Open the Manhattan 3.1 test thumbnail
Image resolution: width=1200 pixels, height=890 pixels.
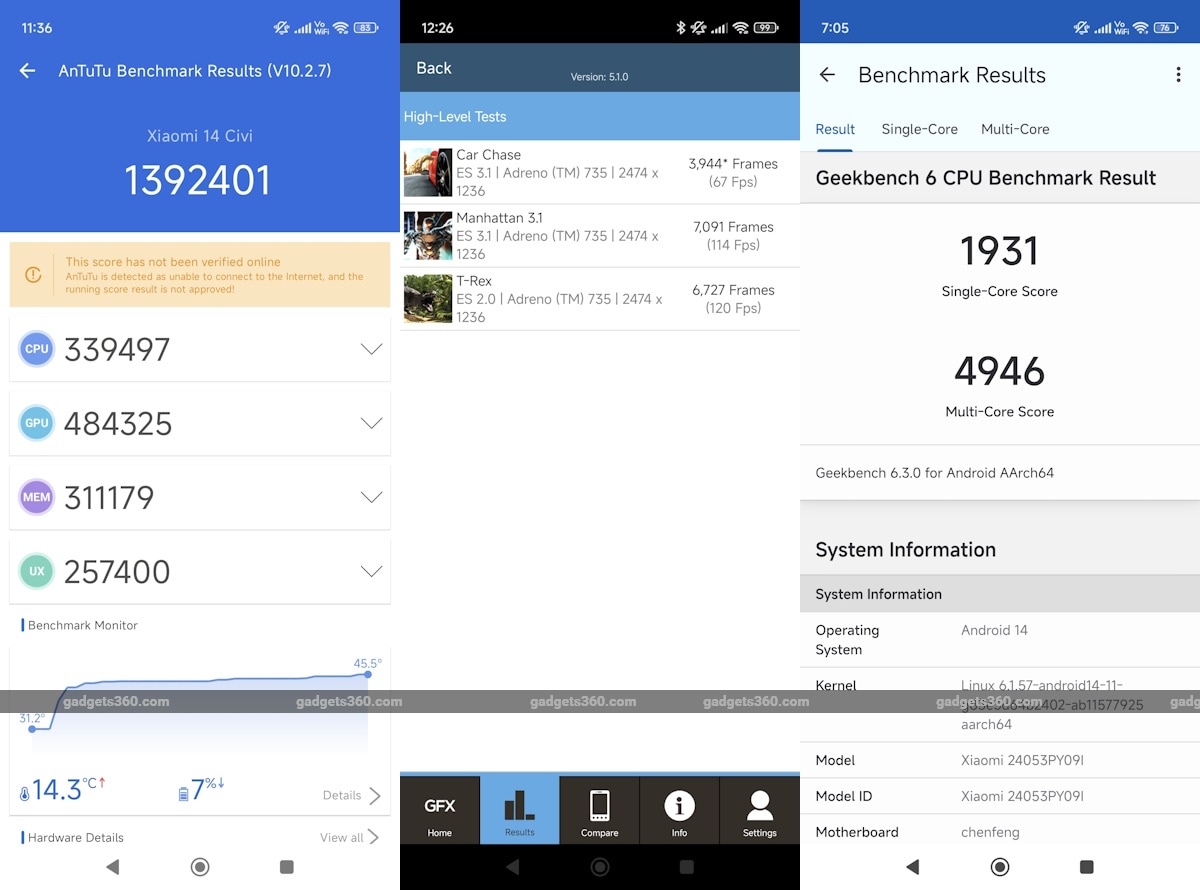[427, 235]
